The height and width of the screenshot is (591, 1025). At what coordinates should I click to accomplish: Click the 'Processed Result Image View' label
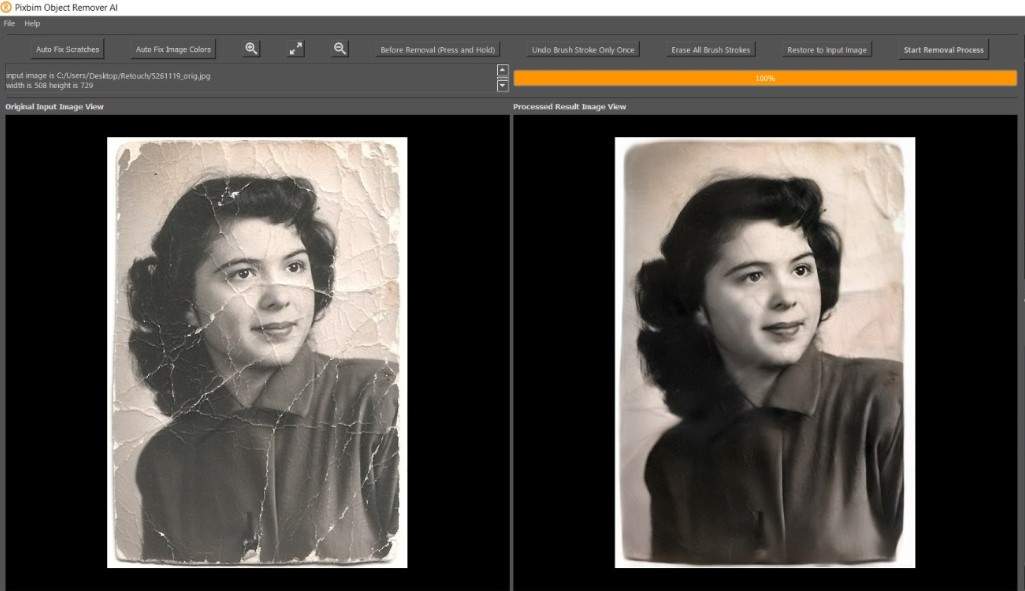(569, 107)
